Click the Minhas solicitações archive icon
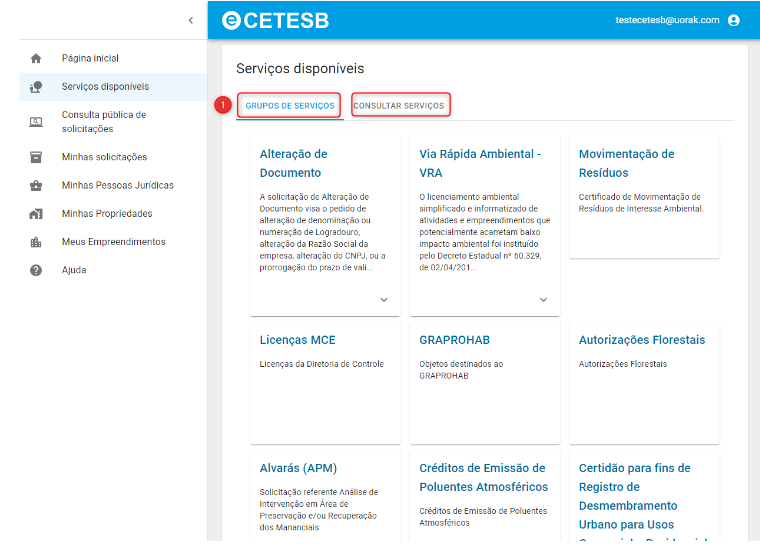 tap(36, 157)
